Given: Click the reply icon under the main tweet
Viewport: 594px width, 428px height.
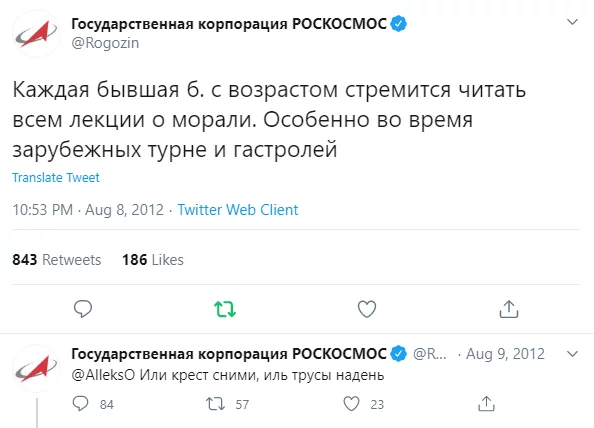Looking at the screenshot, I should pos(83,309).
